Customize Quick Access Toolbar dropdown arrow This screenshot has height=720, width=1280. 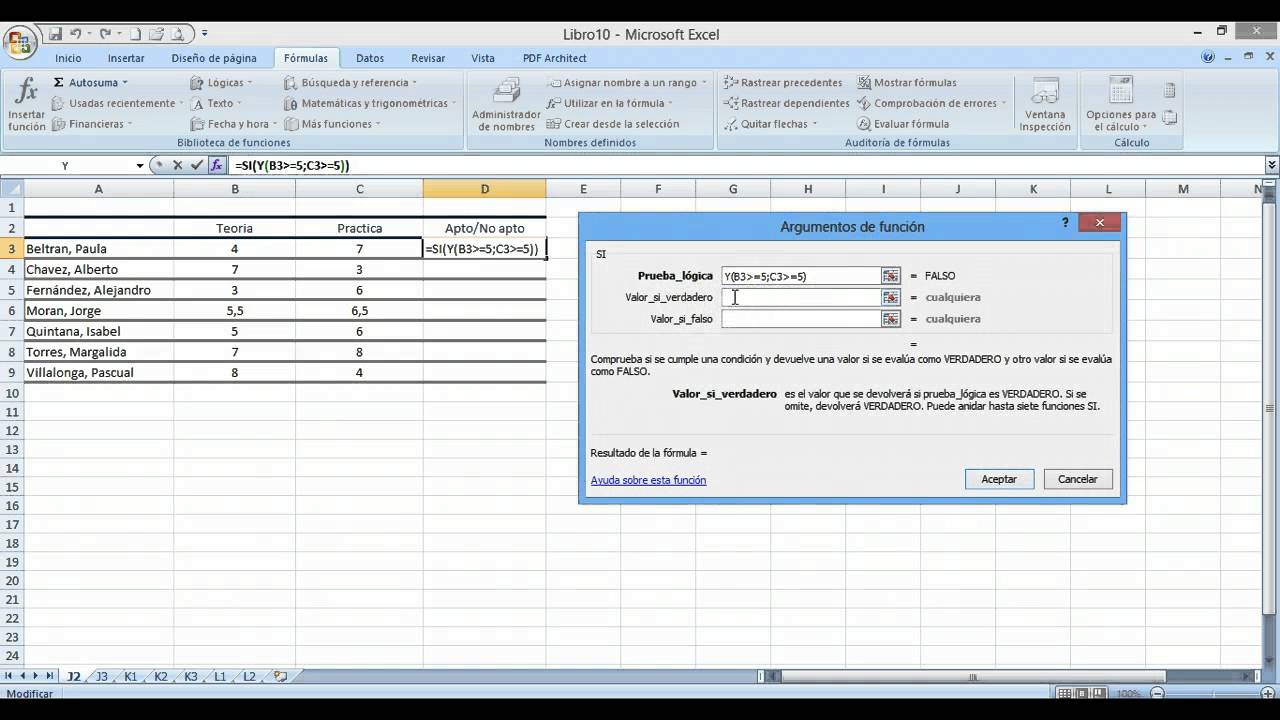coord(205,34)
